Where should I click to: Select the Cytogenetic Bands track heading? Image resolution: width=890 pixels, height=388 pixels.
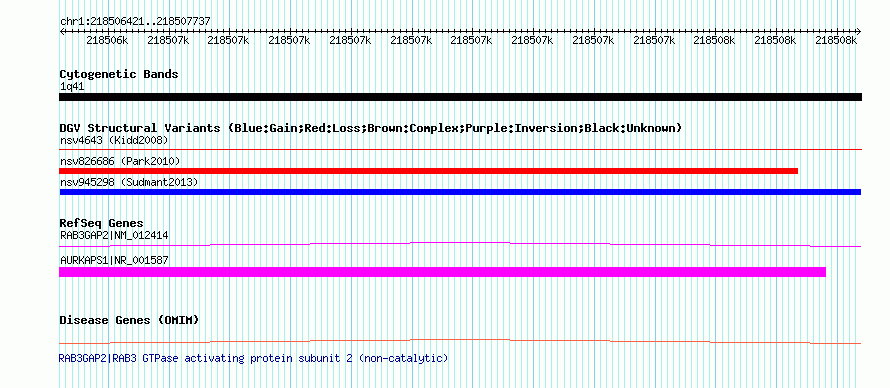coord(119,74)
